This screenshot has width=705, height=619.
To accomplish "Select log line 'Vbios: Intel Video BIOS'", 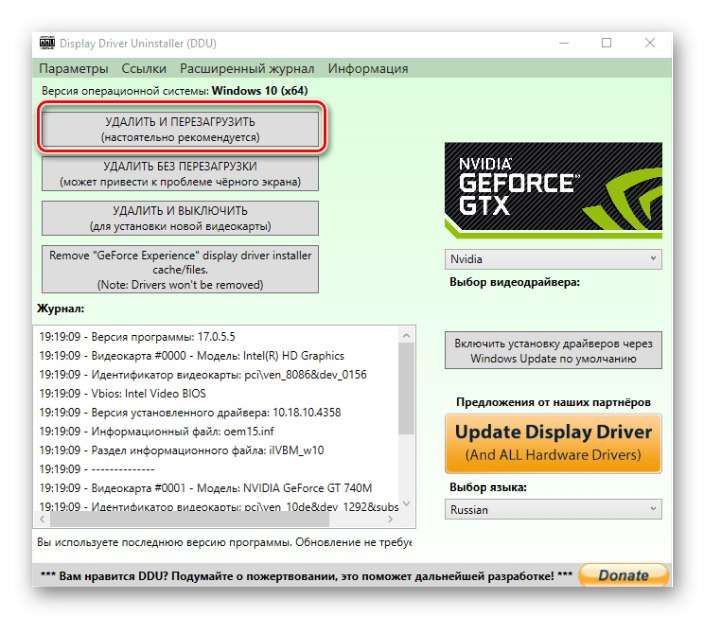I will tap(122, 393).
